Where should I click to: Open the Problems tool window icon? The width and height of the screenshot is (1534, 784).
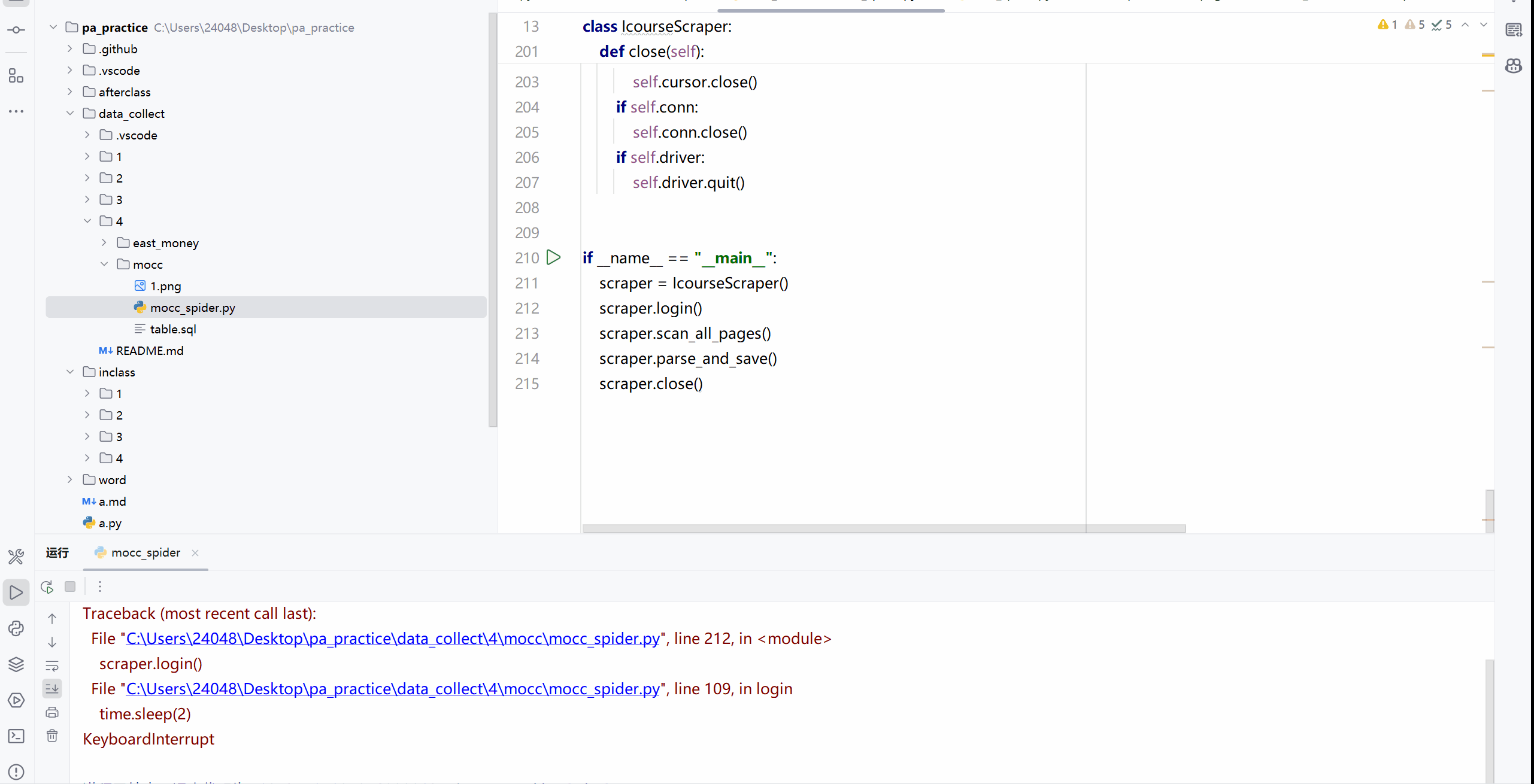click(x=16, y=772)
